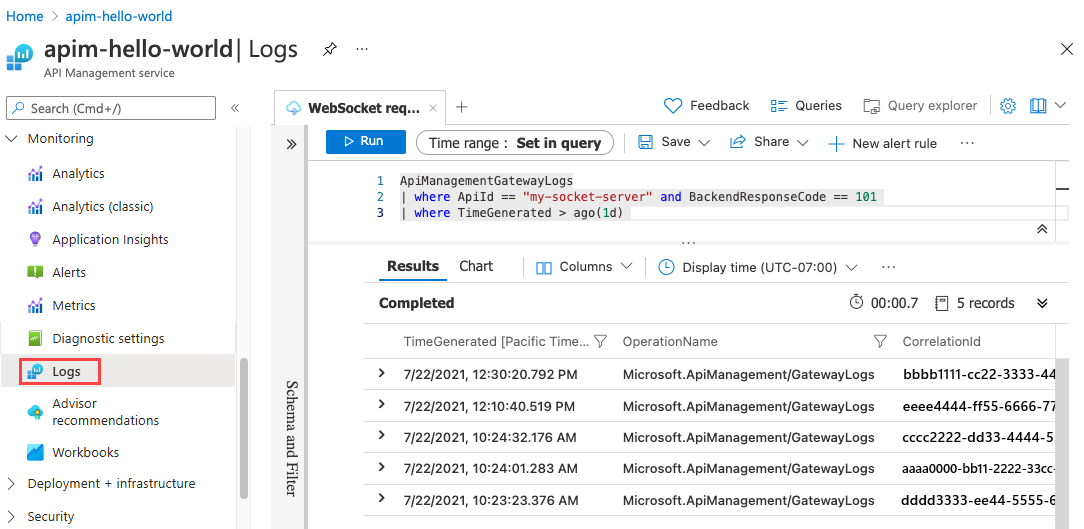Viewport: 1084px width, 529px height.
Task: Run the query
Action: click(x=366, y=142)
